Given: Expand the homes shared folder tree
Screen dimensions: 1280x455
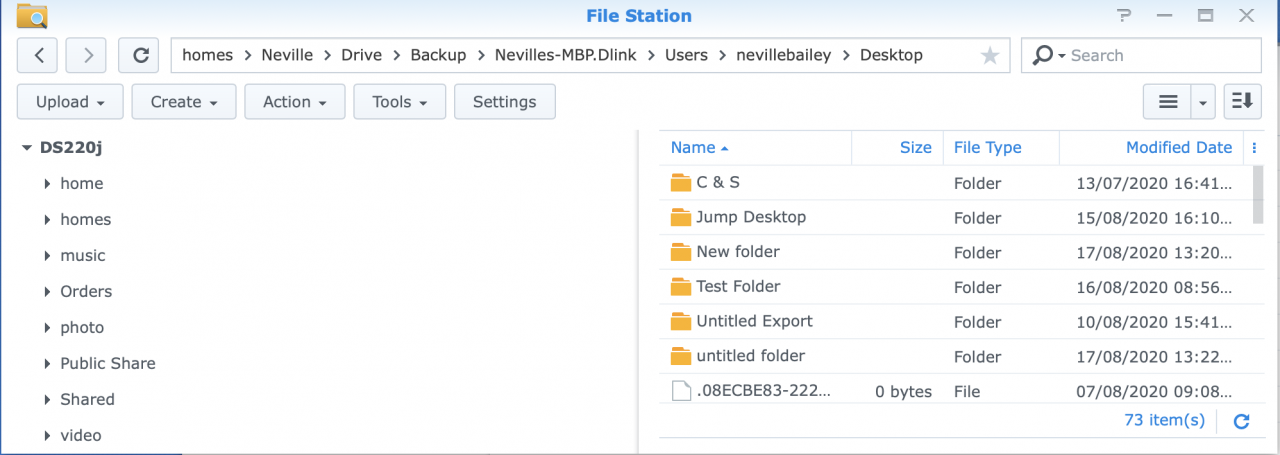Looking at the screenshot, I should [x=47, y=220].
